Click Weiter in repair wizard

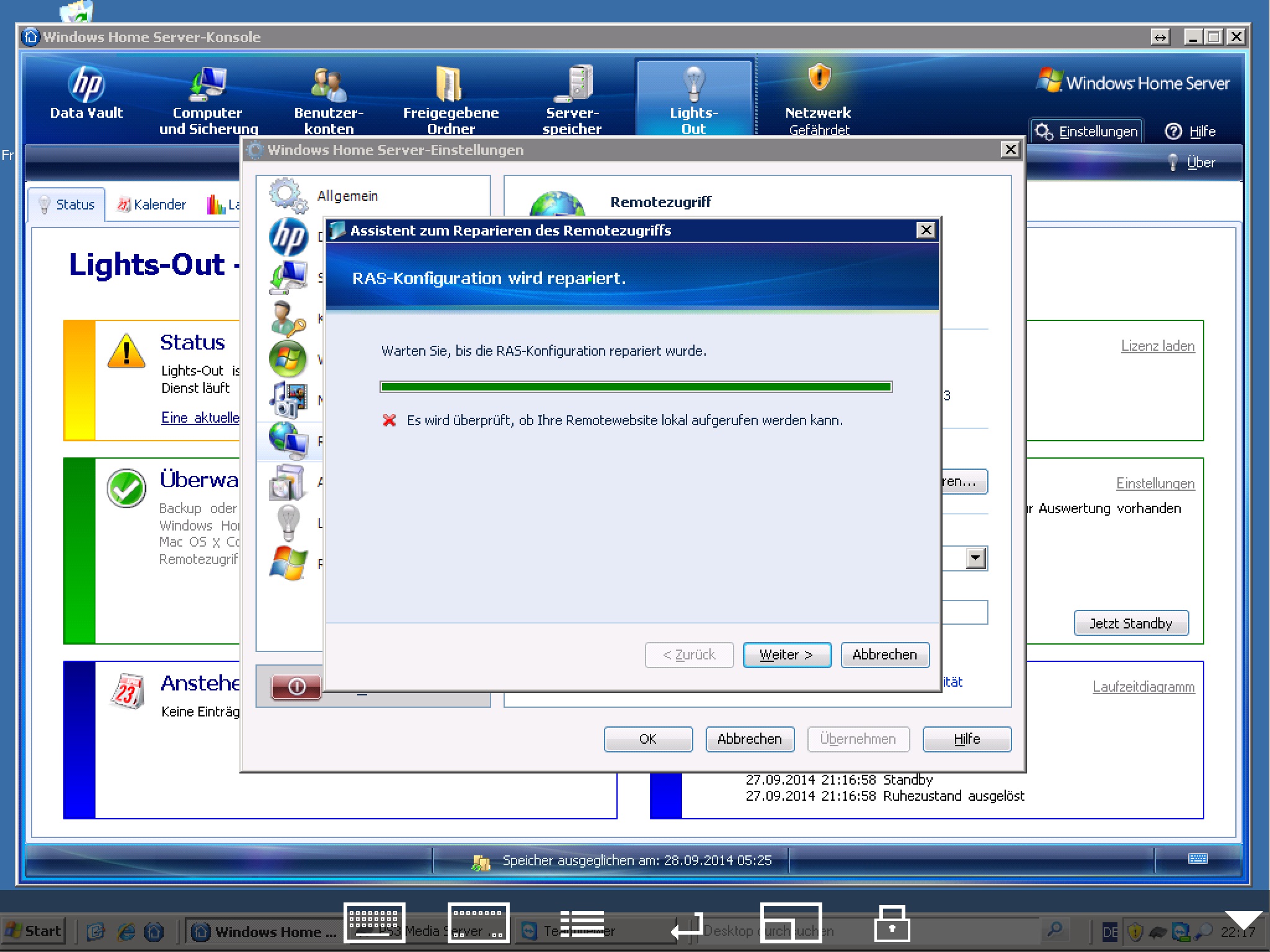(786, 654)
